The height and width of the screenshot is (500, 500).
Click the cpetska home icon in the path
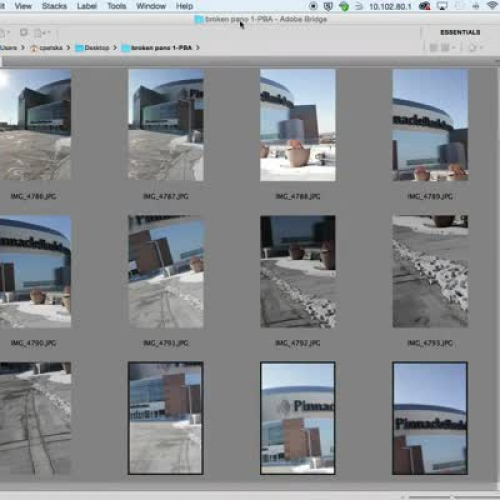point(34,48)
